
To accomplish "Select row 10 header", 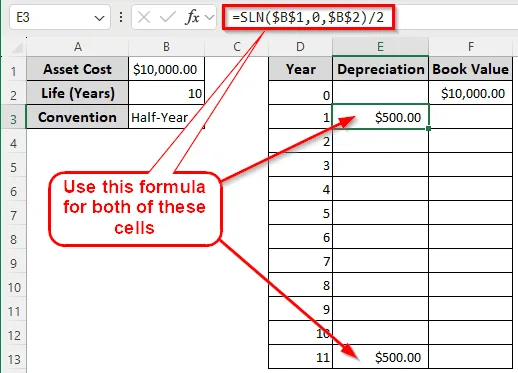I will click(13, 285).
